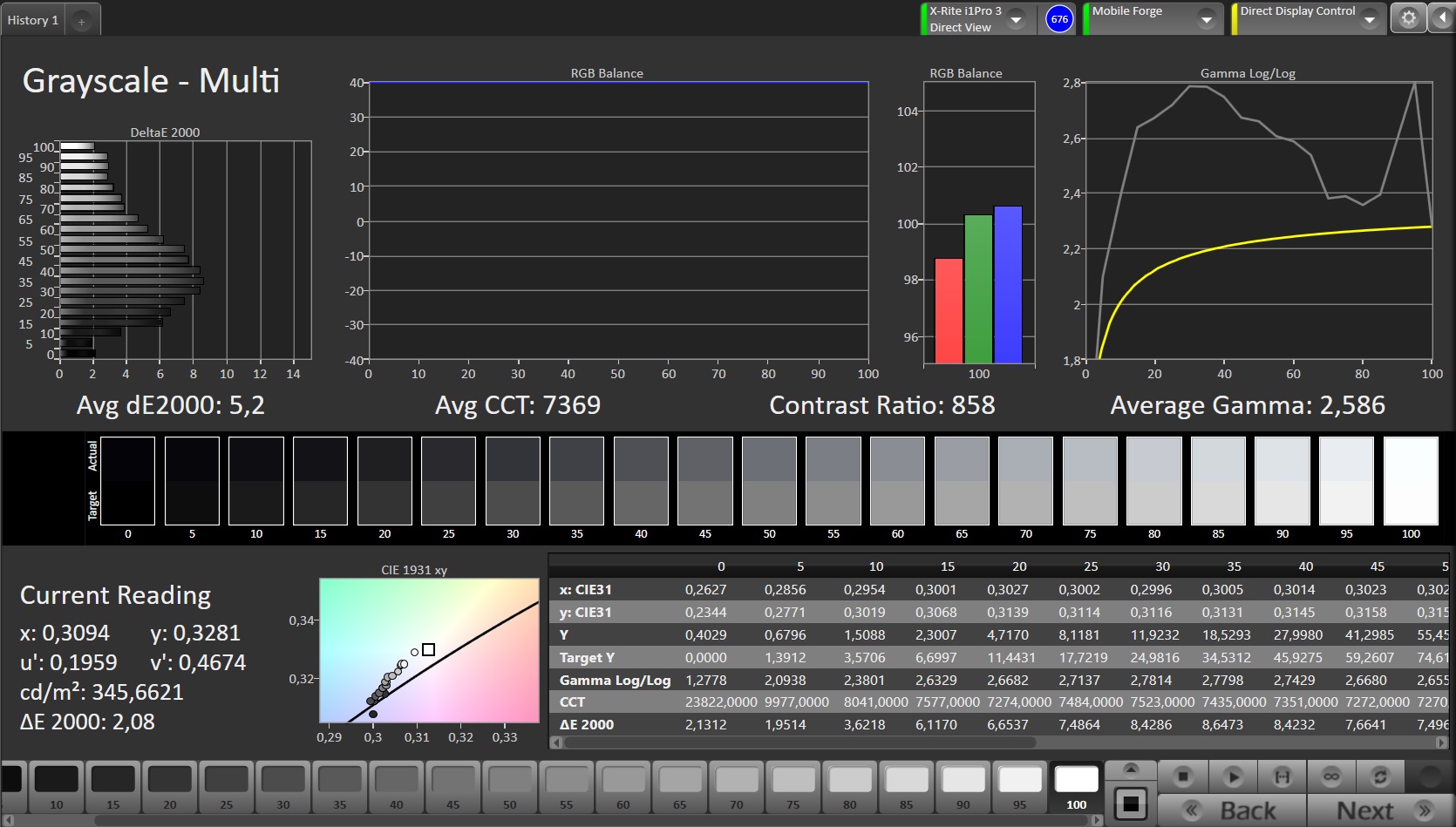The height and width of the screenshot is (827, 1456).
Task: Select the 100 level swatch in the bottom strip
Action: (1077, 786)
